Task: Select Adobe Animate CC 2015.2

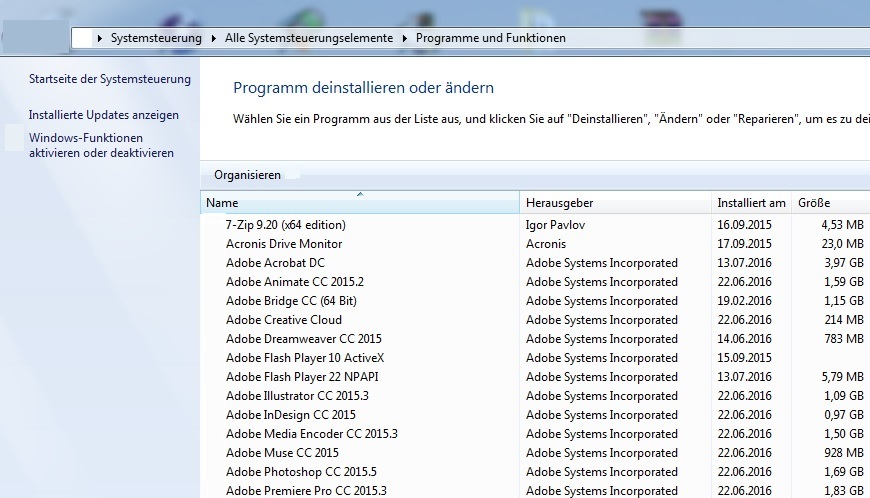Action: click(x=295, y=282)
